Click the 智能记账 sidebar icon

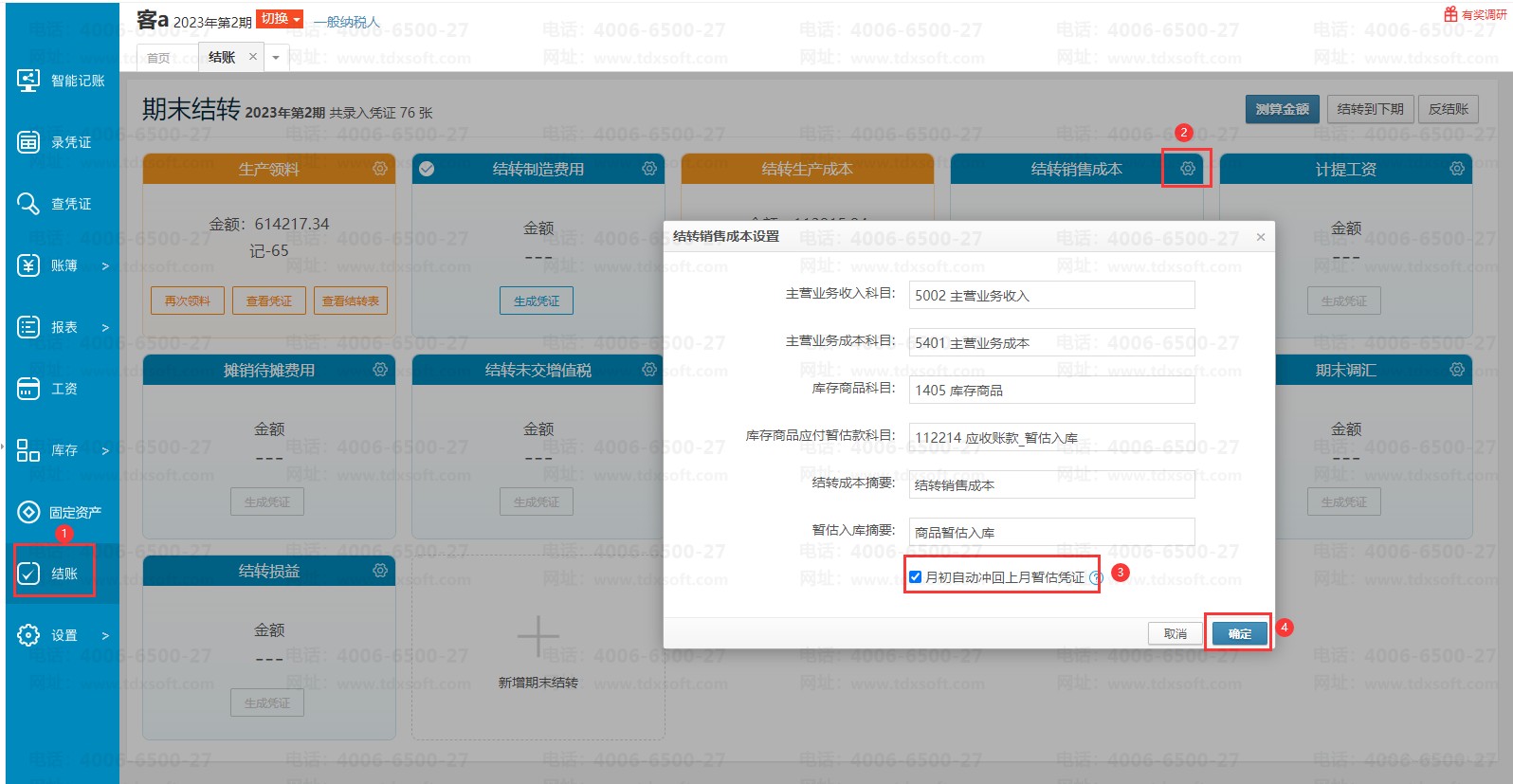click(x=28, y=81)
